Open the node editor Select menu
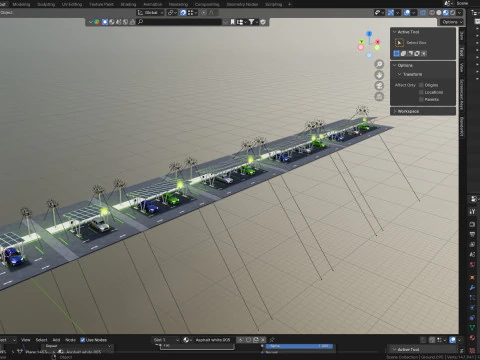This screenshot has width=480, height=360. click(x=41, y=340)
